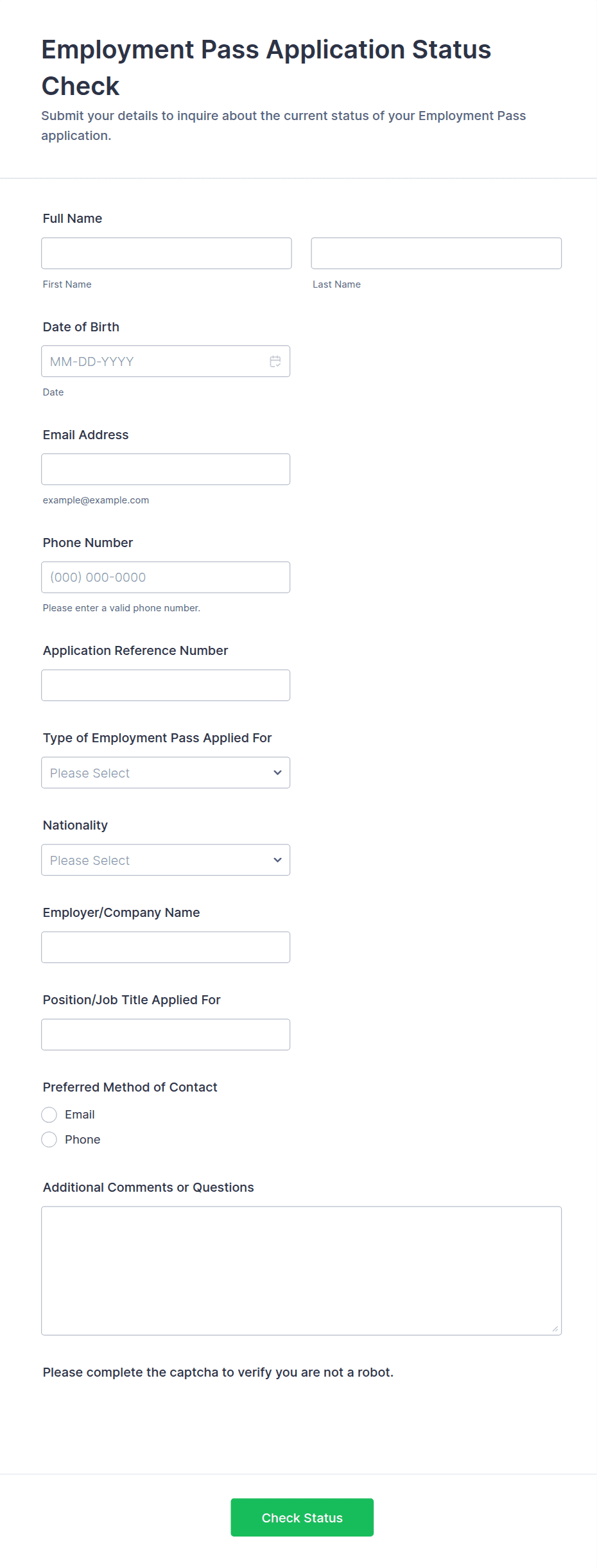Select the Email contact method radio button
The width and height of the screenshot is (597, 1568).
[49, 1115]
